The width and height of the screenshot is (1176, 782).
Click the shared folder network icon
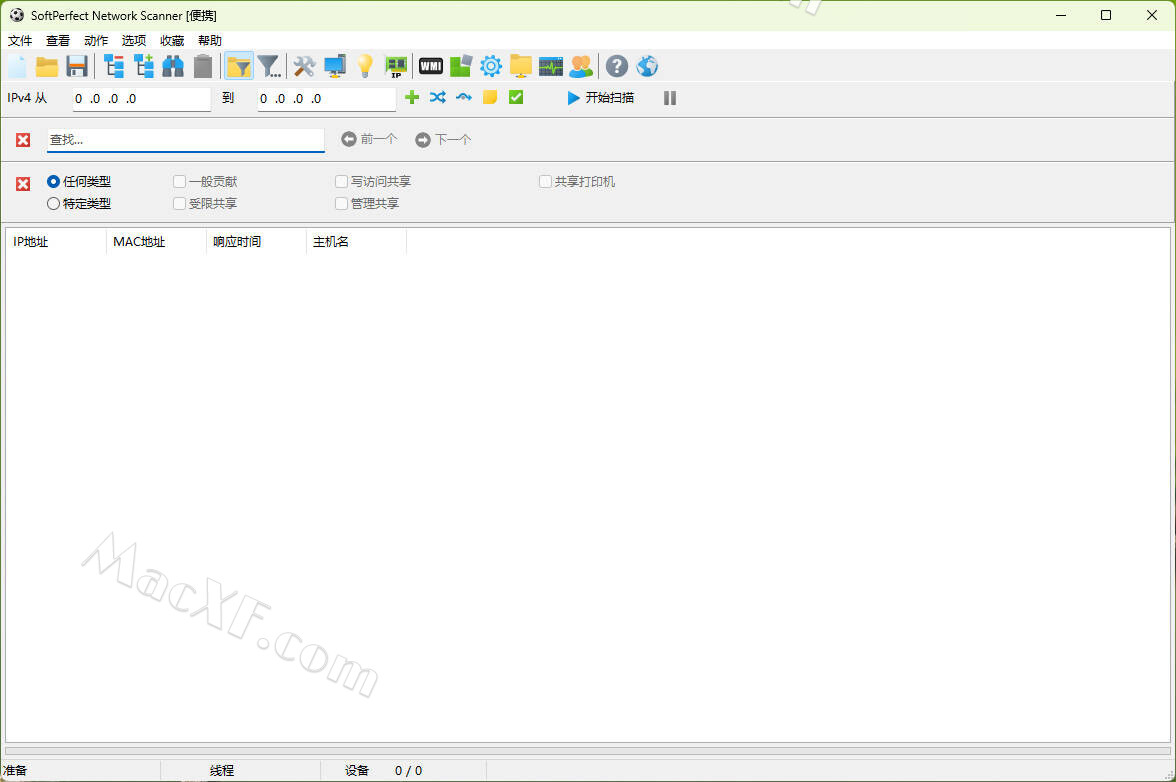(520, 67)
